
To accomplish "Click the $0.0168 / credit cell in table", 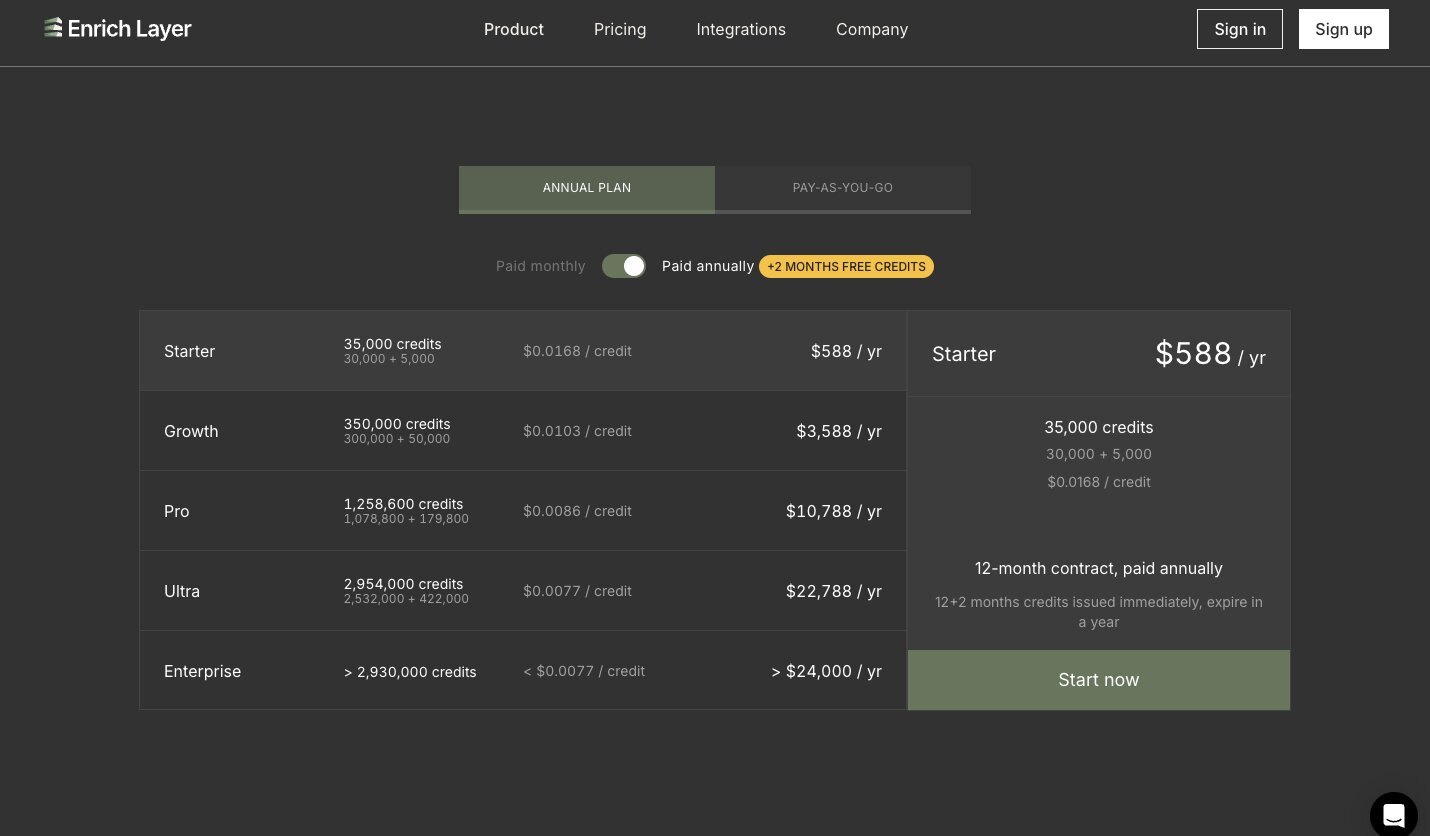I will pyautogui.click(x=577, y=351).
